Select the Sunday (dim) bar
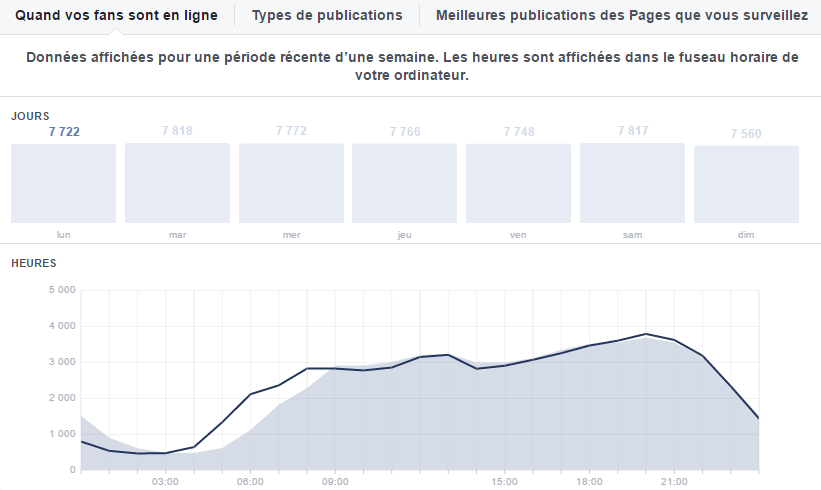Screen dimensions: 821x490 point(746,185)
